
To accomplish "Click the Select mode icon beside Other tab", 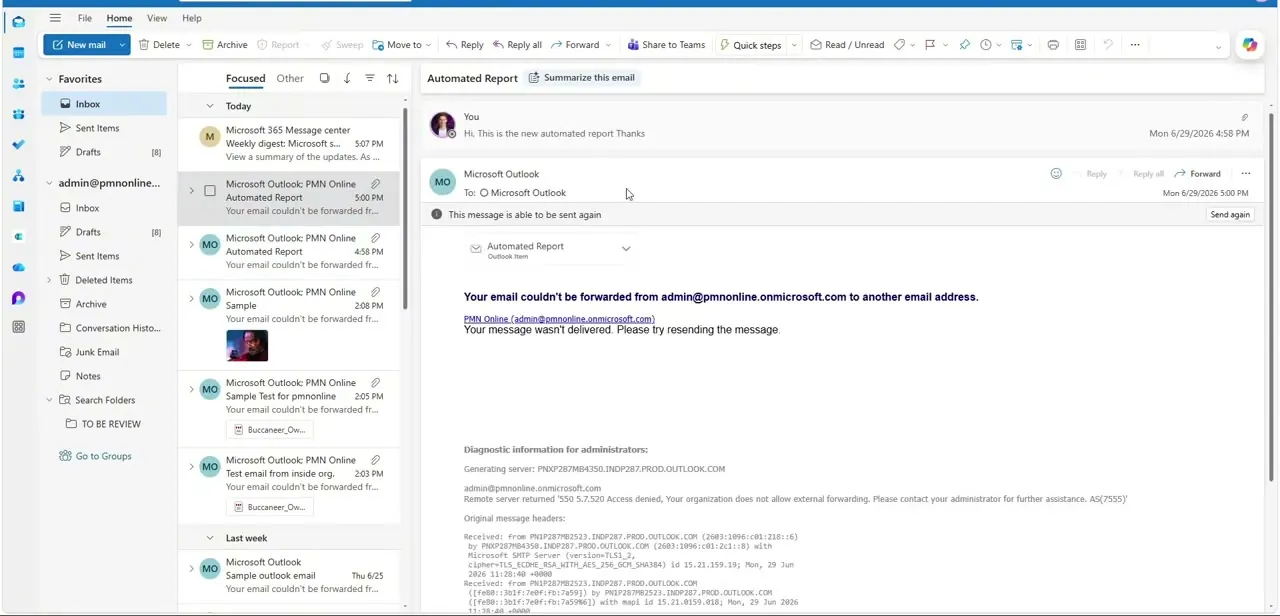I will click(324, 78).
